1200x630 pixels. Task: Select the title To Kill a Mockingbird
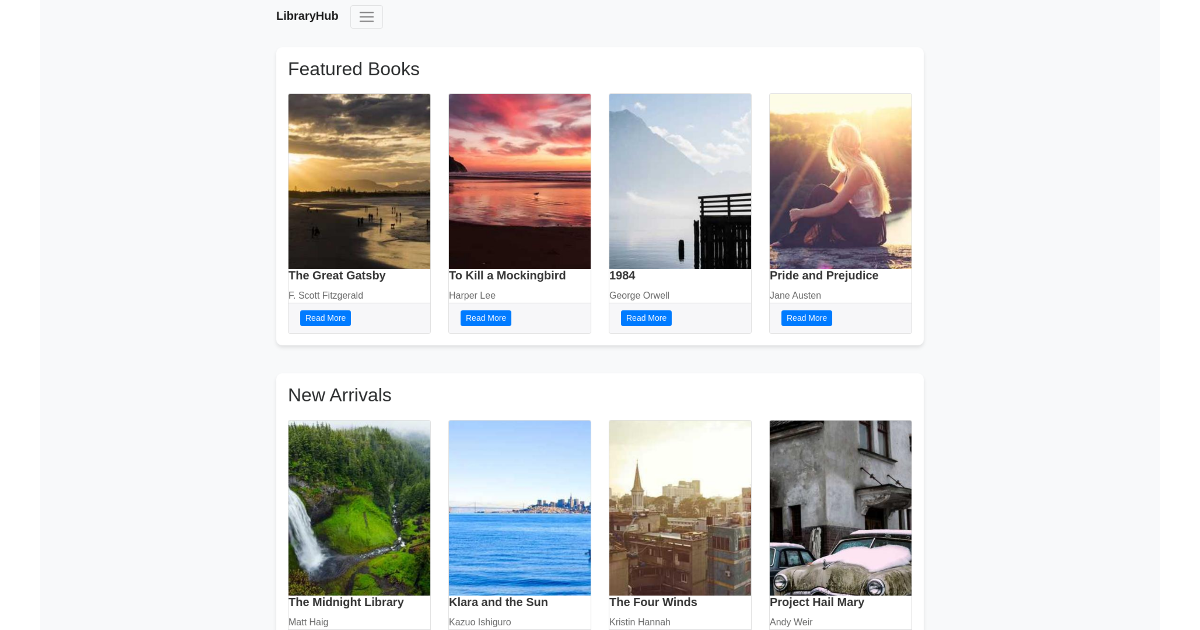[x=507, y=275]
